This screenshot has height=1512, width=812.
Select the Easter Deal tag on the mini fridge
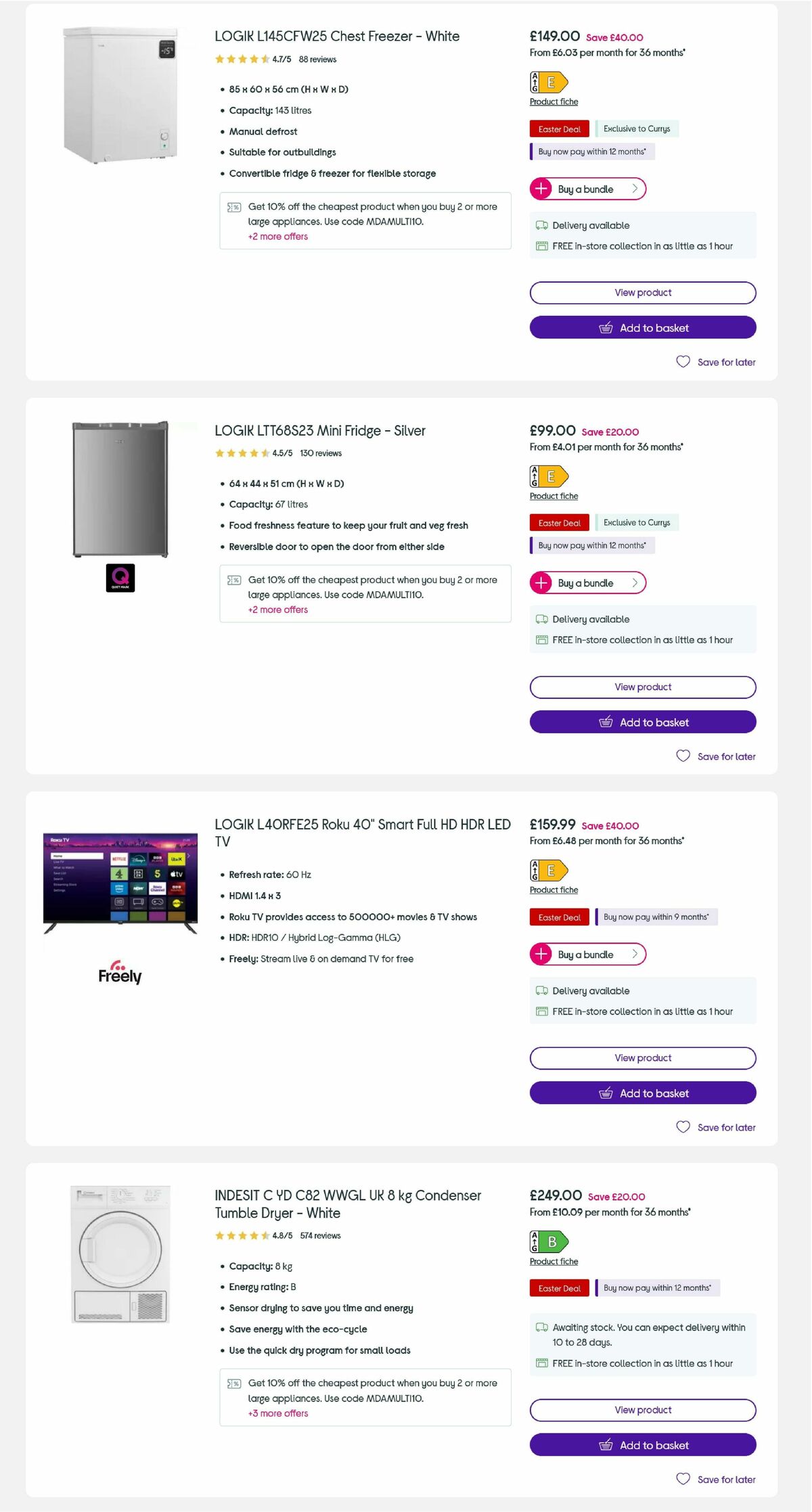559,522
